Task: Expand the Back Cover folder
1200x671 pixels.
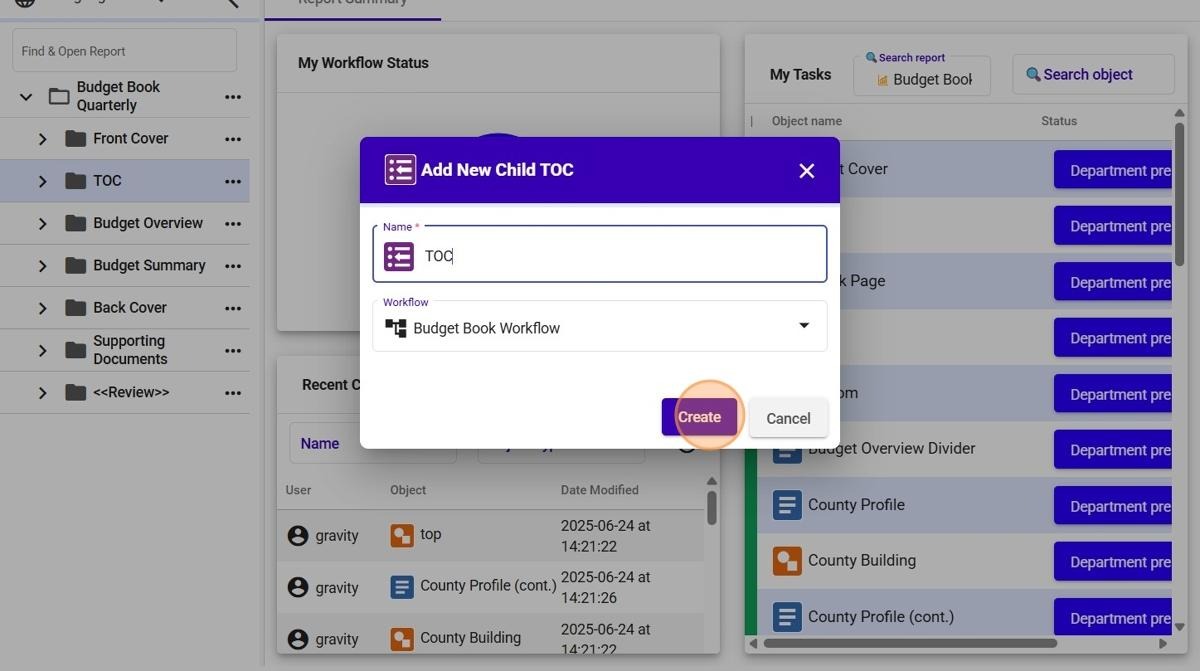Action: [42, 308]
